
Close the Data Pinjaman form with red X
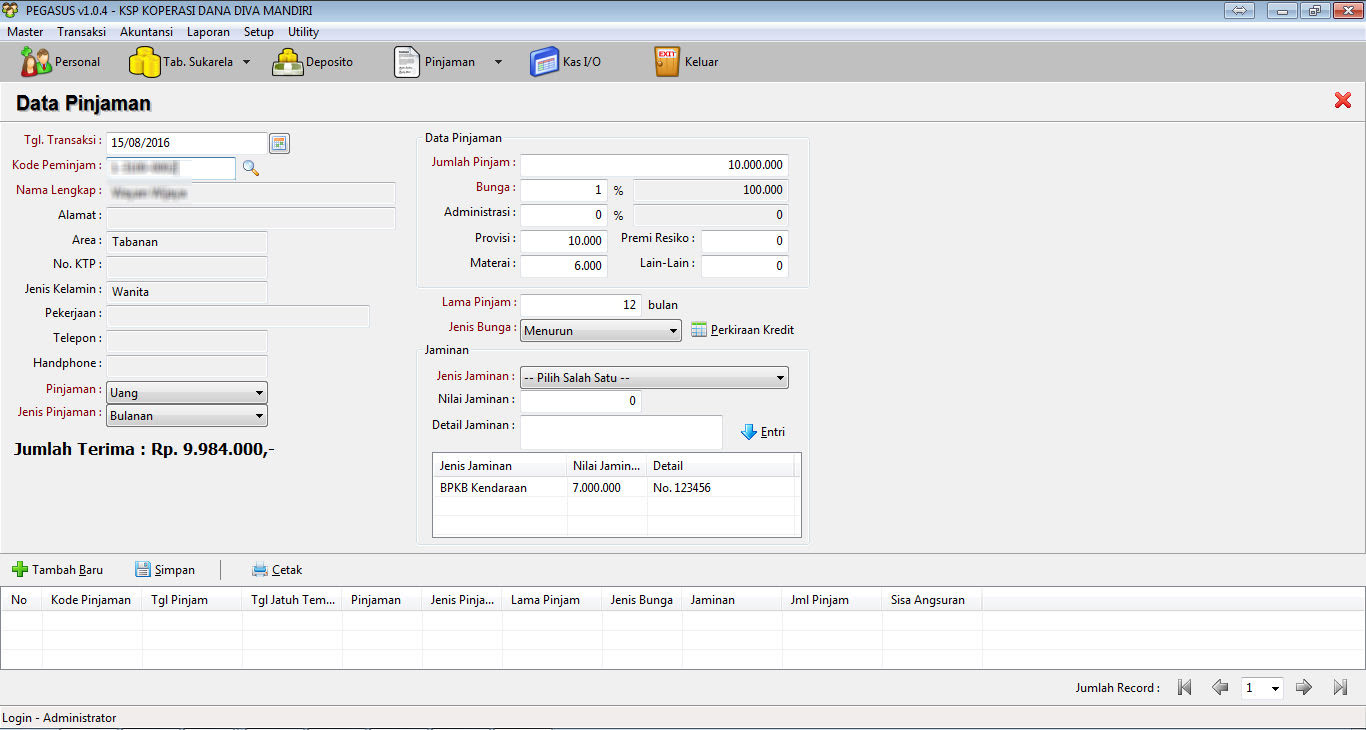tap(1343, 100)
